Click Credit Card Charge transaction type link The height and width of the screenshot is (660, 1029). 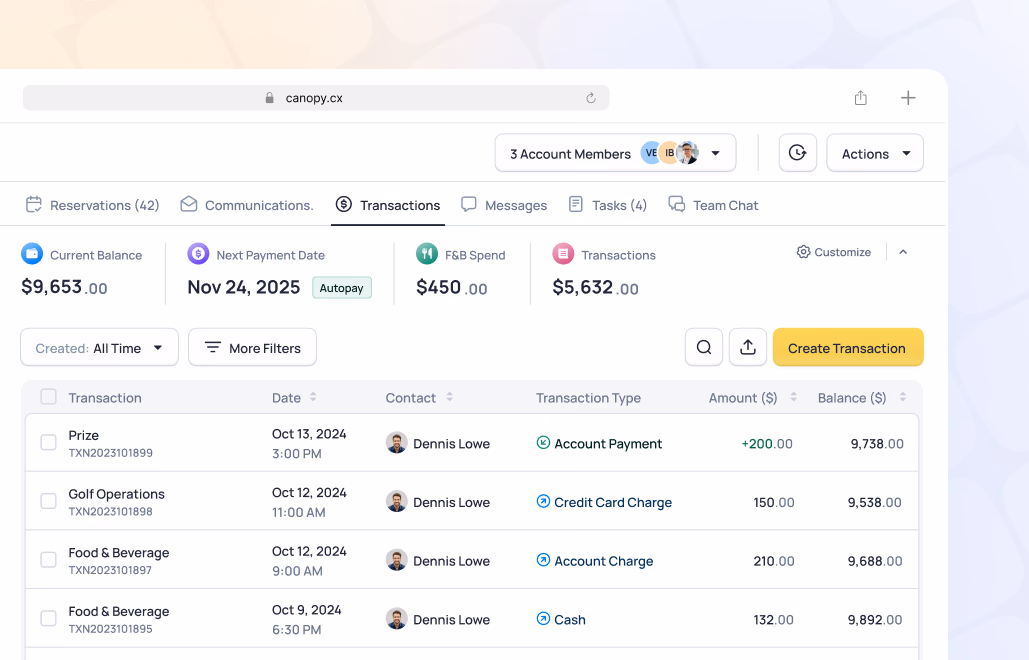click(613, 502)
